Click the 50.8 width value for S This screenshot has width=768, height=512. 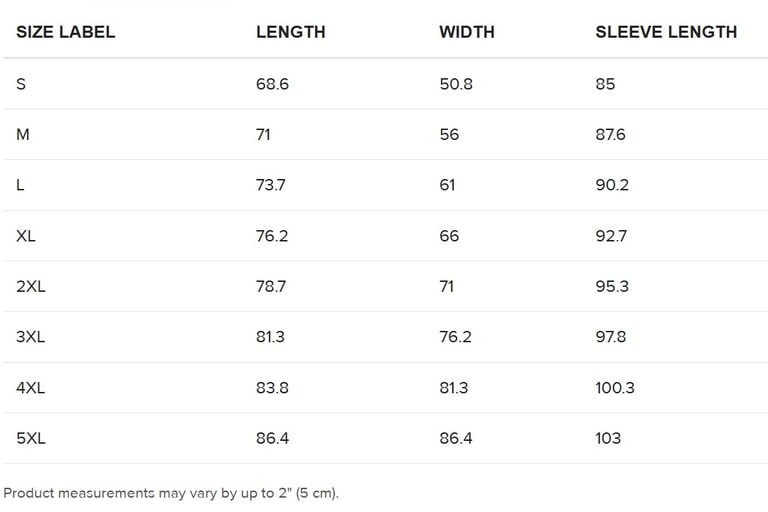point(456,84)
